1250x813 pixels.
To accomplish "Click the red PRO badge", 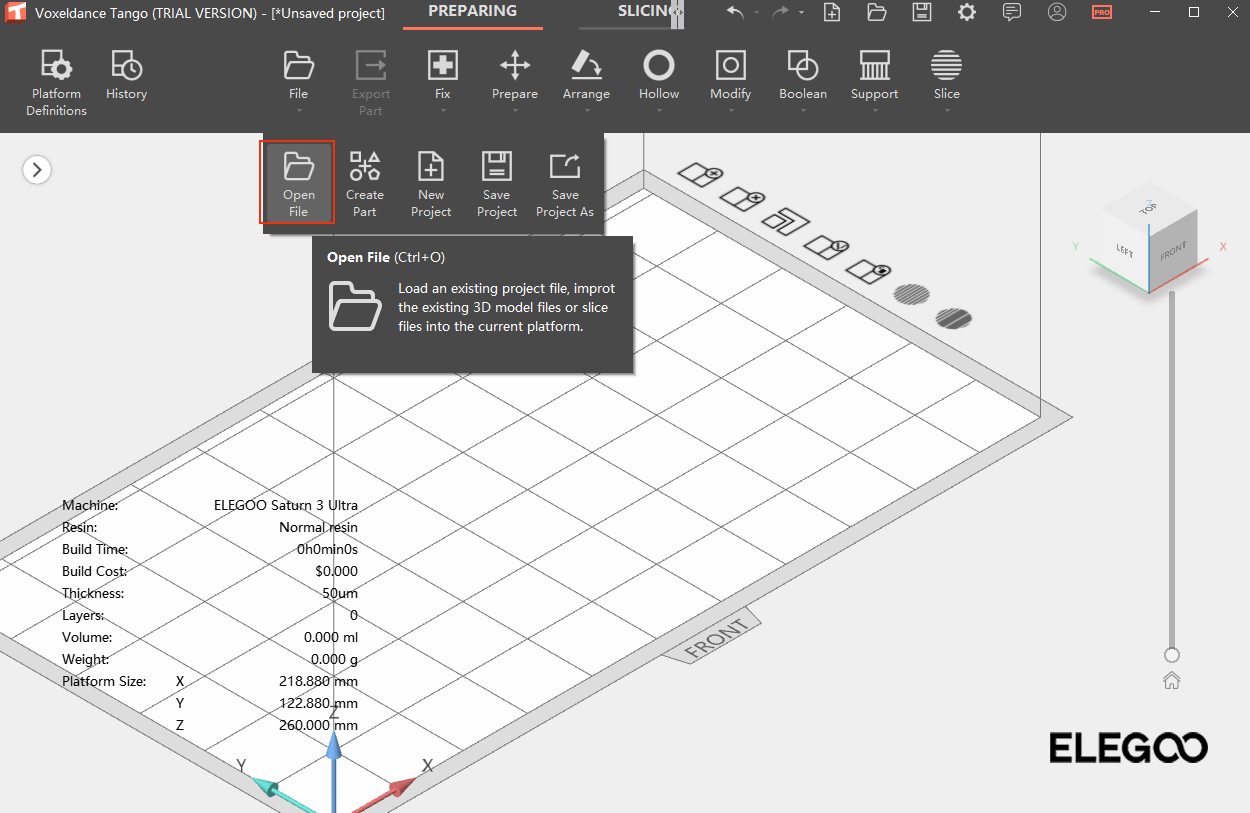I will [1102, 13].
